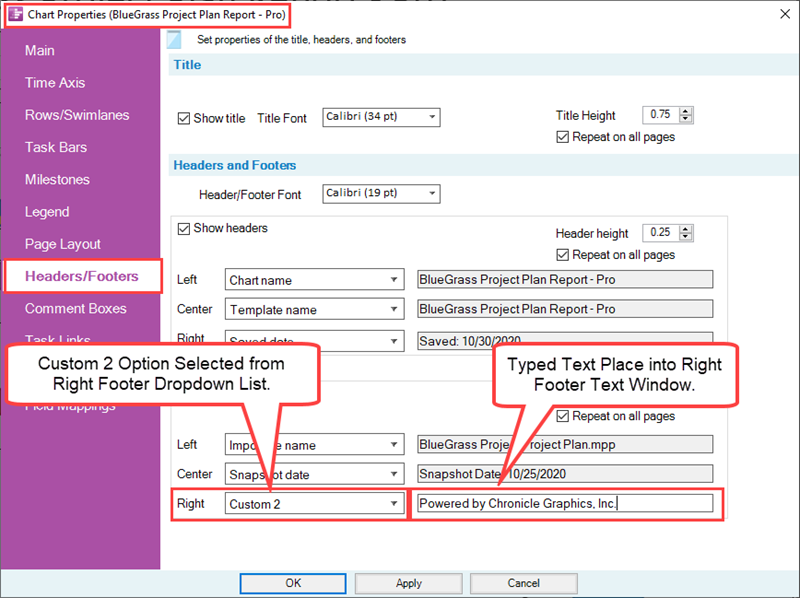Open the Main settings tab

coord(40,51)
